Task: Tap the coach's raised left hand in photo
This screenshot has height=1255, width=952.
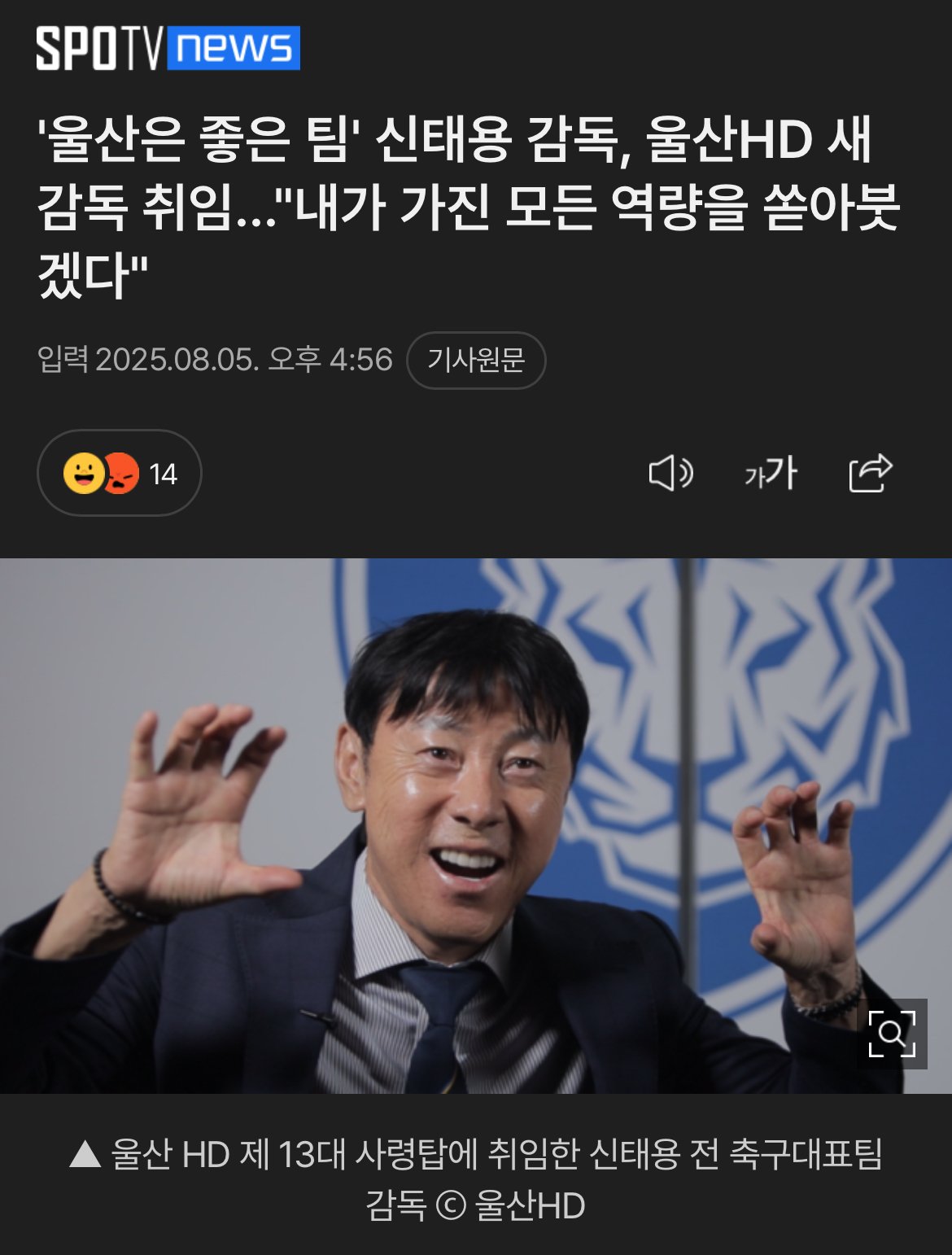Action: pyautogui.click(x=801, y=879)
